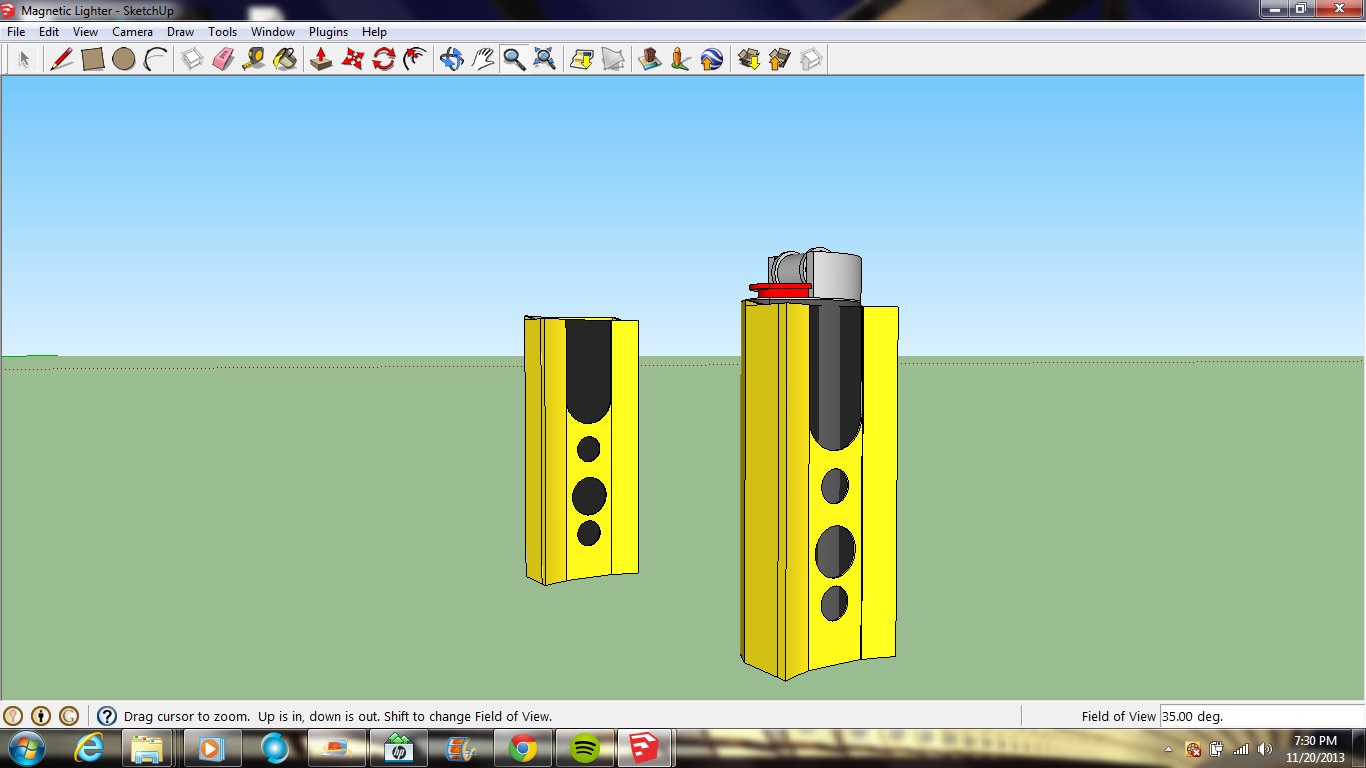Activate the Push/Pull tool

pos(321,59)
